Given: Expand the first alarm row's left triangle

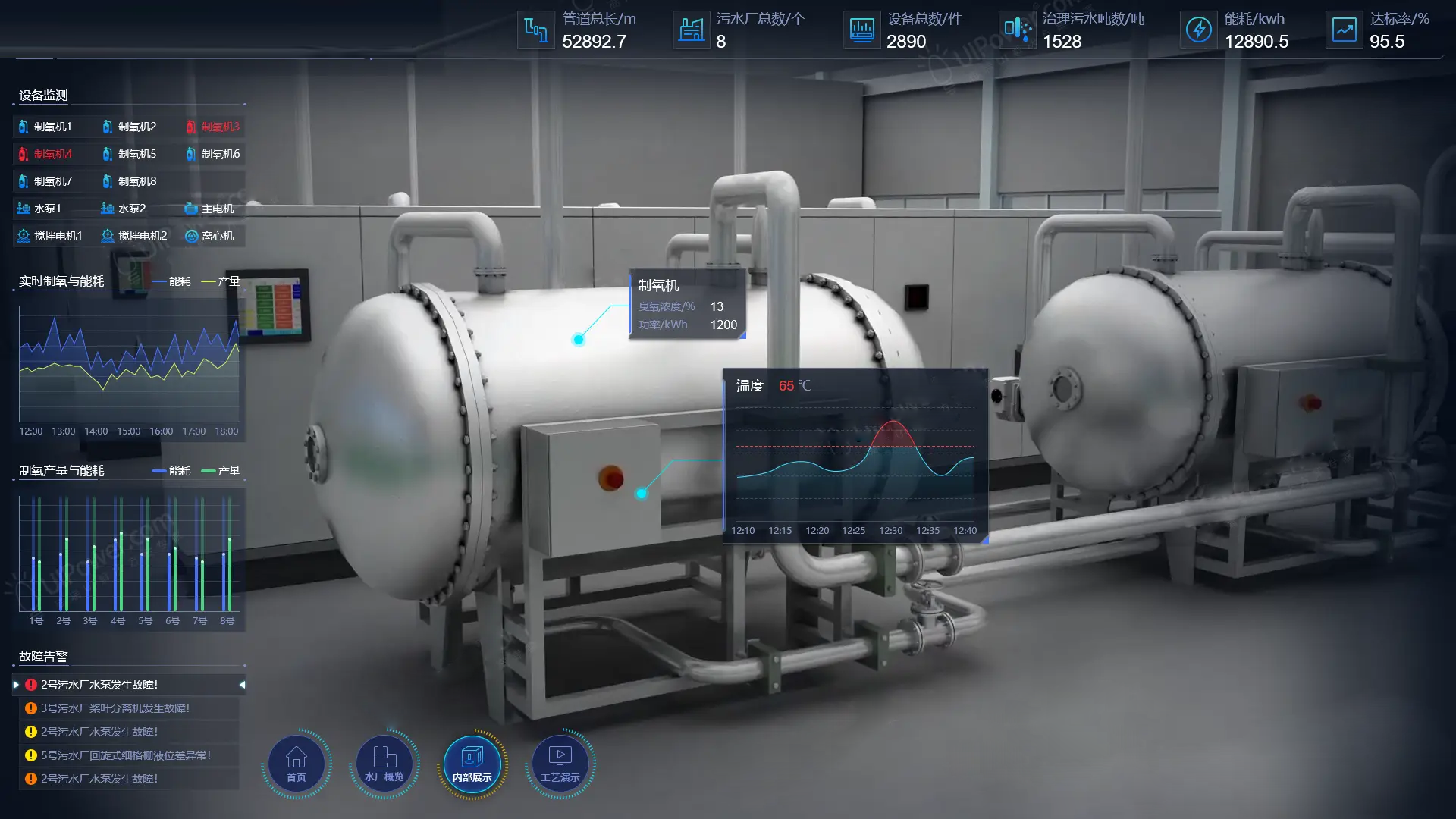Looking at the screenshot, I should coord(16,685).
